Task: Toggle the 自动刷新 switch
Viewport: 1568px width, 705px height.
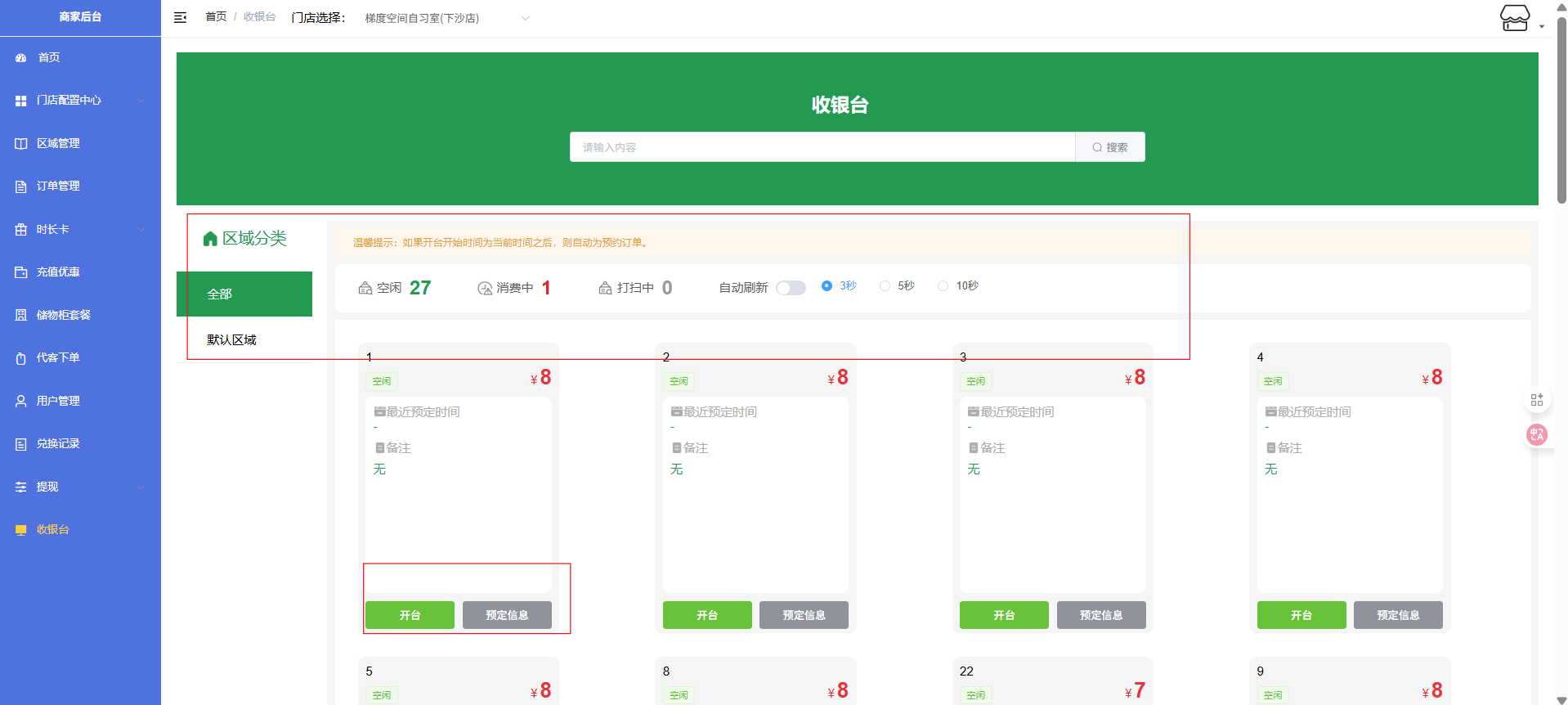Action: click(791, 288)
